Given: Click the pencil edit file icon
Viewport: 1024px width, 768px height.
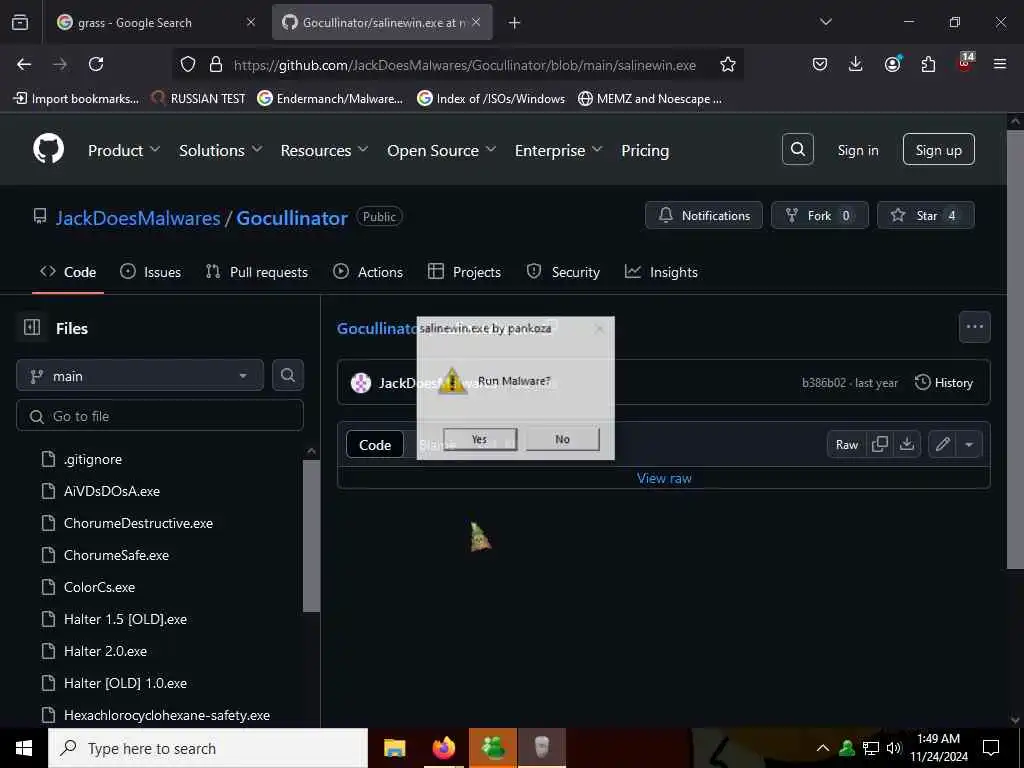Looking at the screenshot, I should click(942, 444).
